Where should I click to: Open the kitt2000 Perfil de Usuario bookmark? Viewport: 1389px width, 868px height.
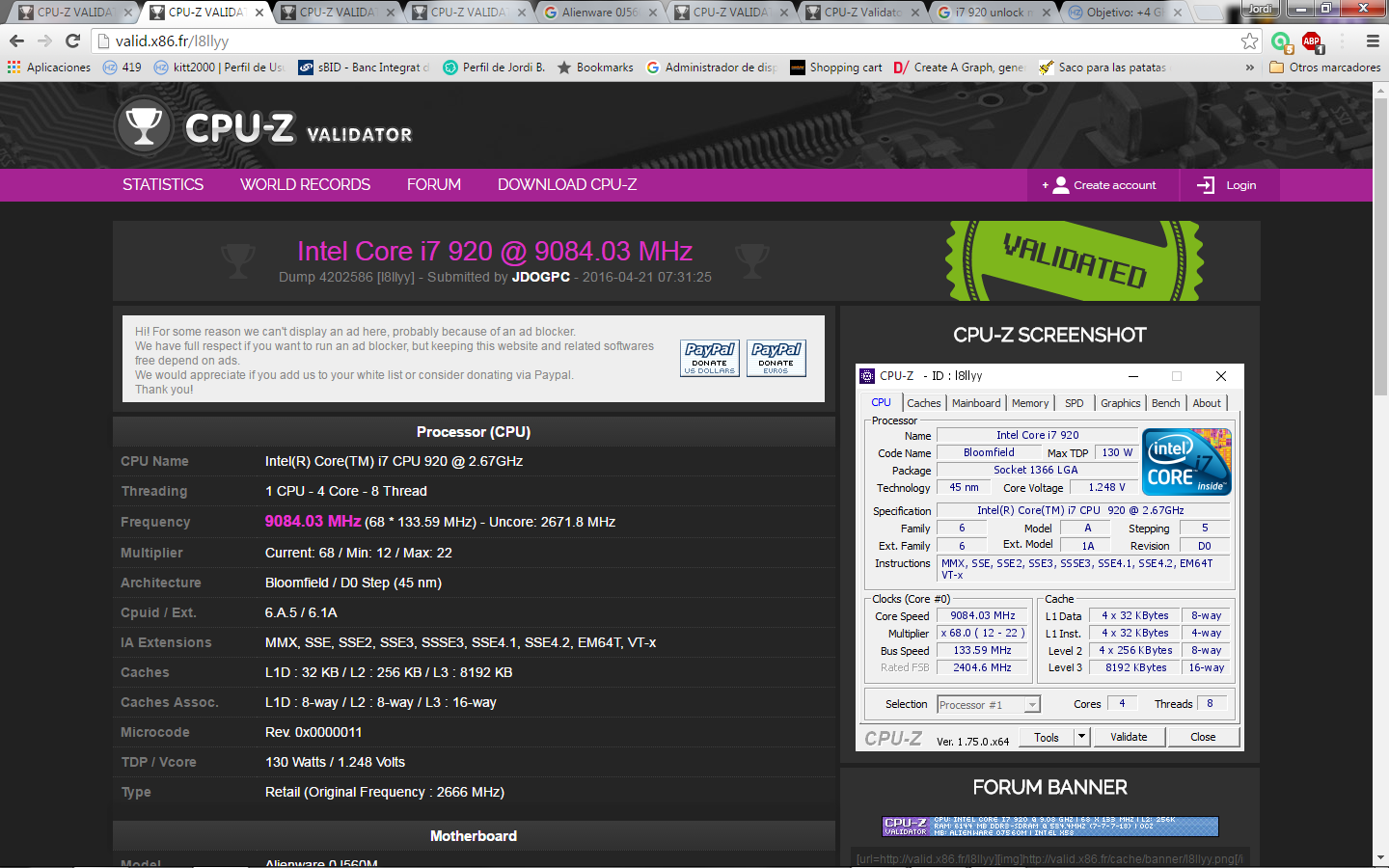pyautogui.click(x=219, y=68)
